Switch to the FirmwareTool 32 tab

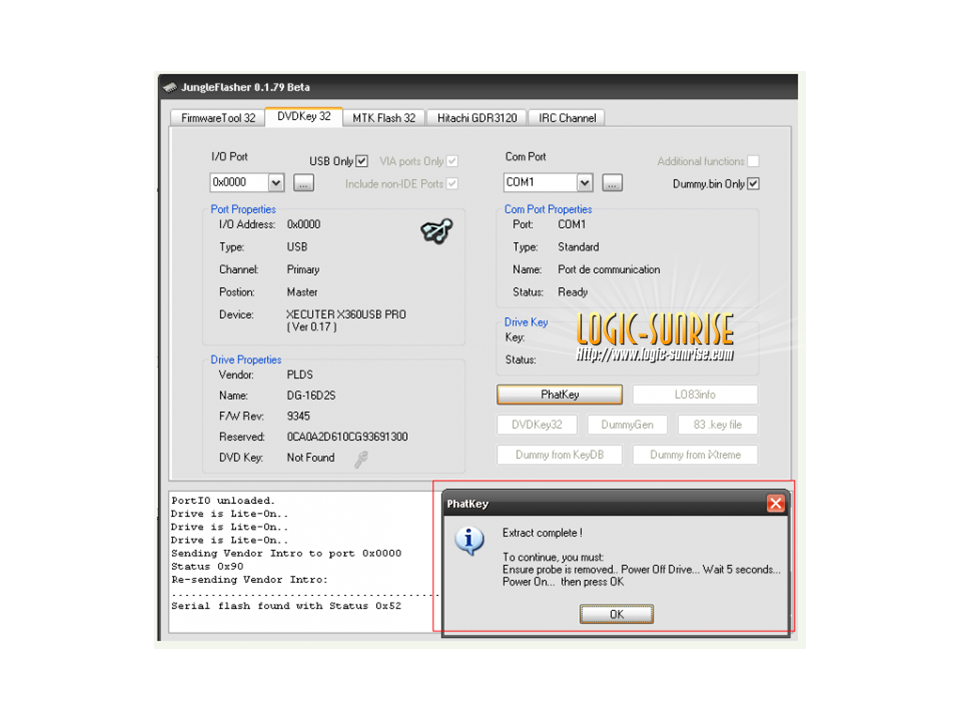[x=218, y=118]
